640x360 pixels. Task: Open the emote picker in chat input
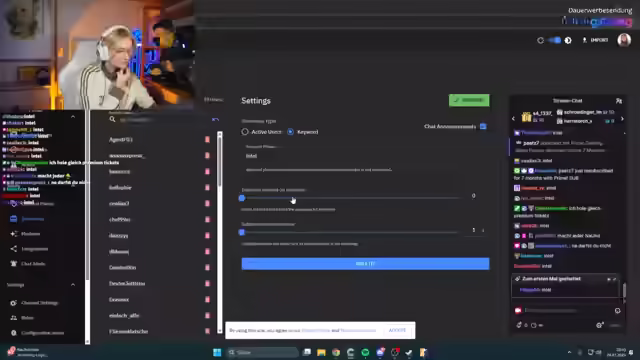[618, 311]
